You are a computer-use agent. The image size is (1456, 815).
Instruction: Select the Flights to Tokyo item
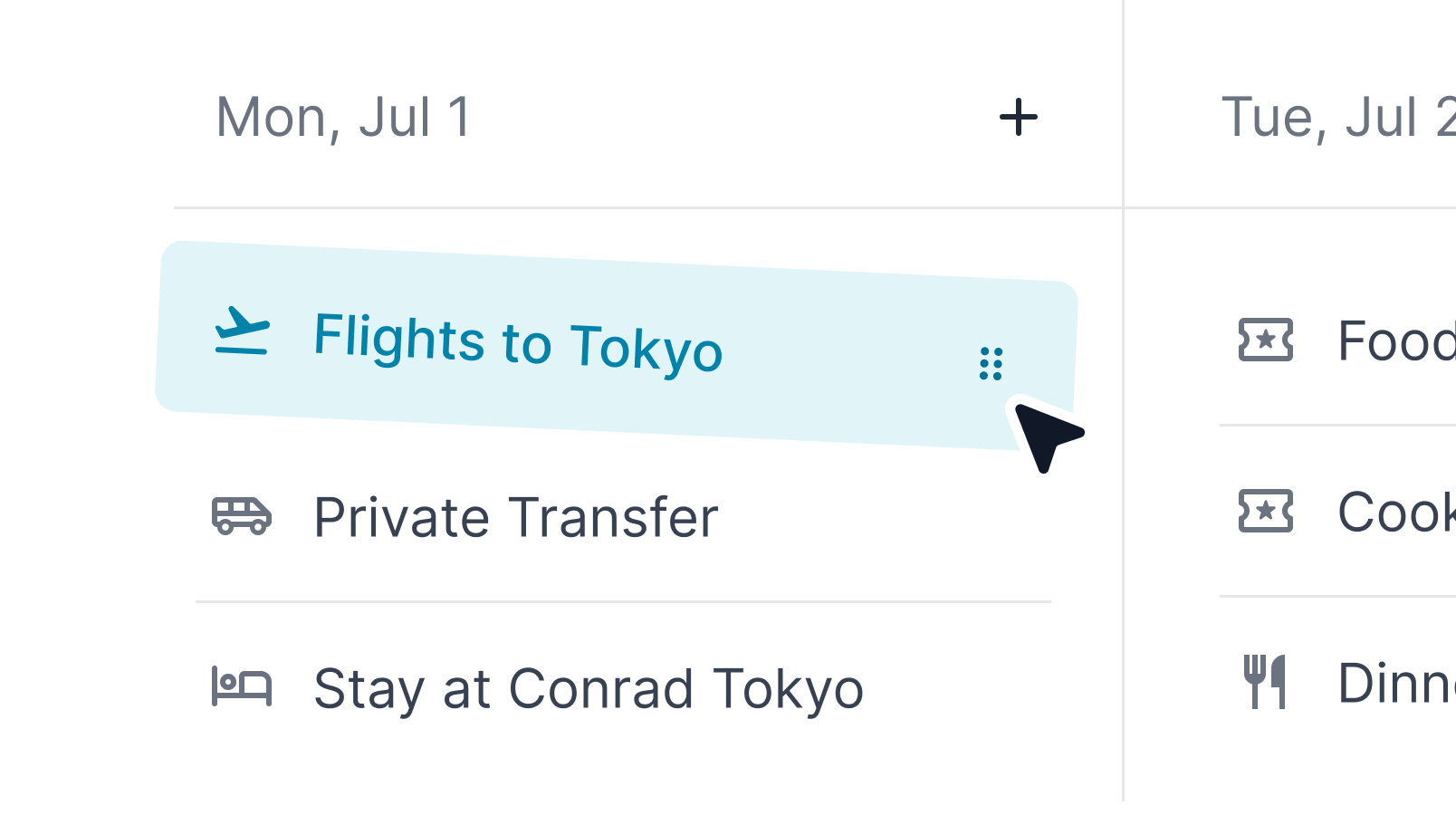click(518, 342)
